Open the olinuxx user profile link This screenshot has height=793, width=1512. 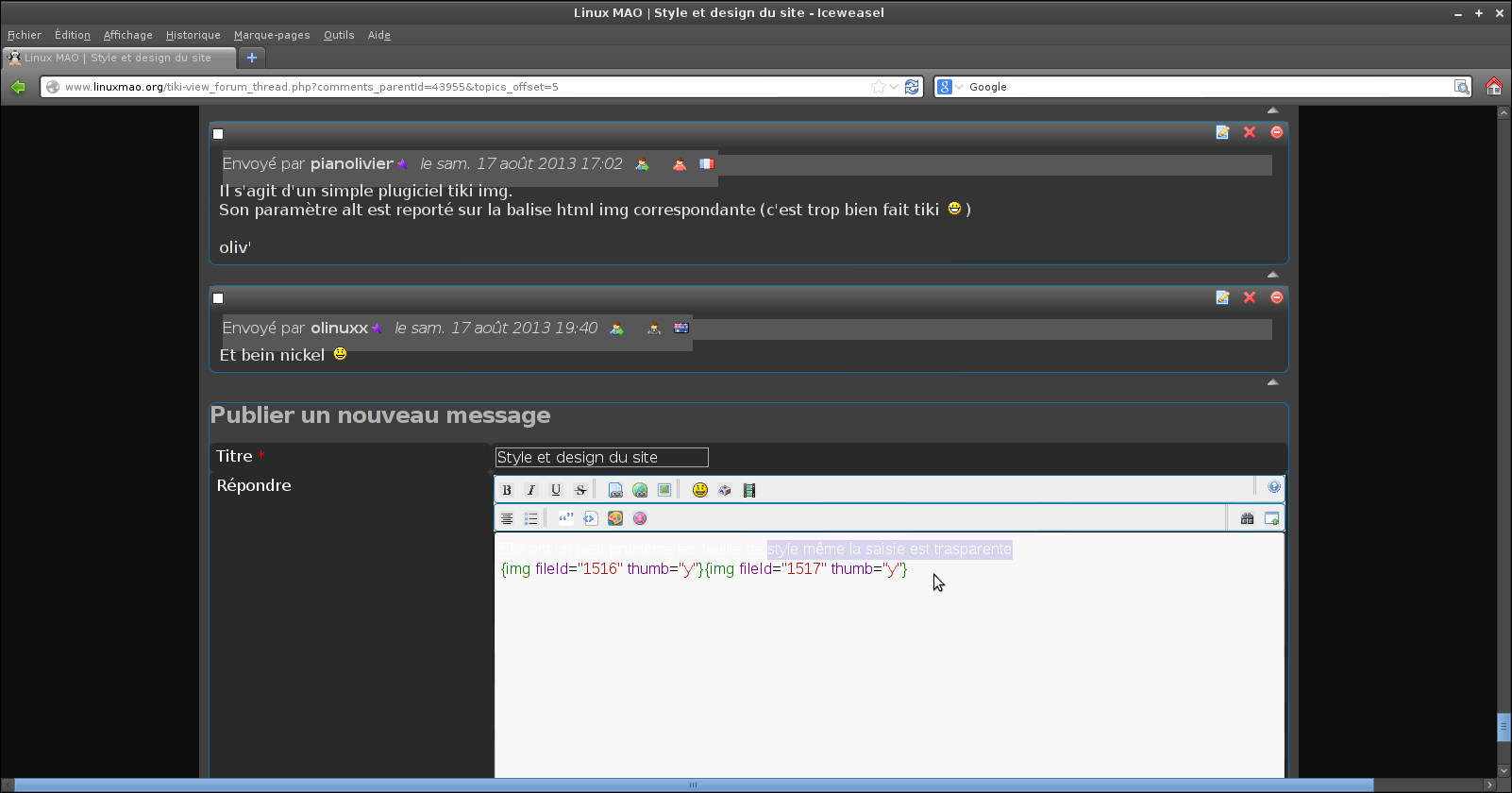click(x=339, y=328)
